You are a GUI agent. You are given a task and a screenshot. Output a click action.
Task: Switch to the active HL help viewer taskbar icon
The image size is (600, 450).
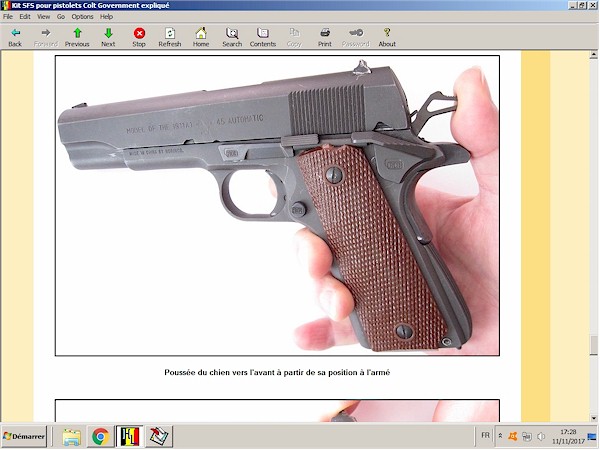point(130,437)
